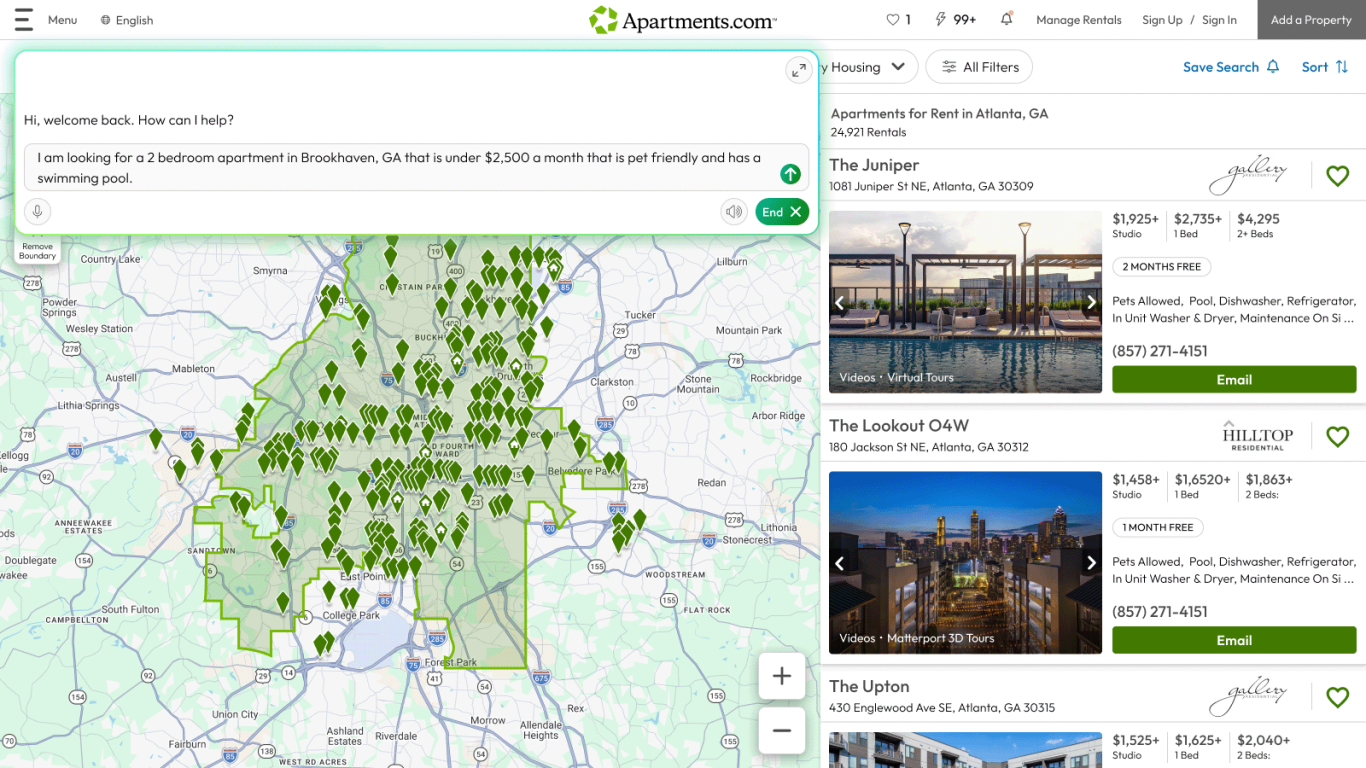
Task: Click the Menu label
Action: coord(62,20)
